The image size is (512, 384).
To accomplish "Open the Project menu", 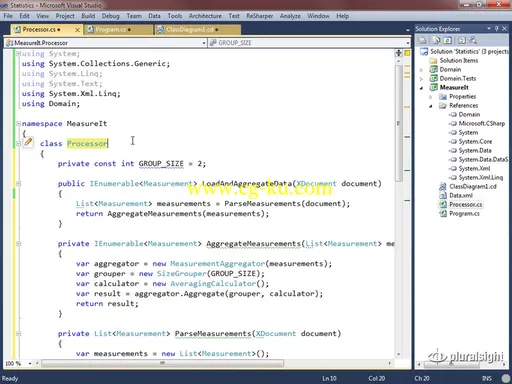I will (65, 16).
